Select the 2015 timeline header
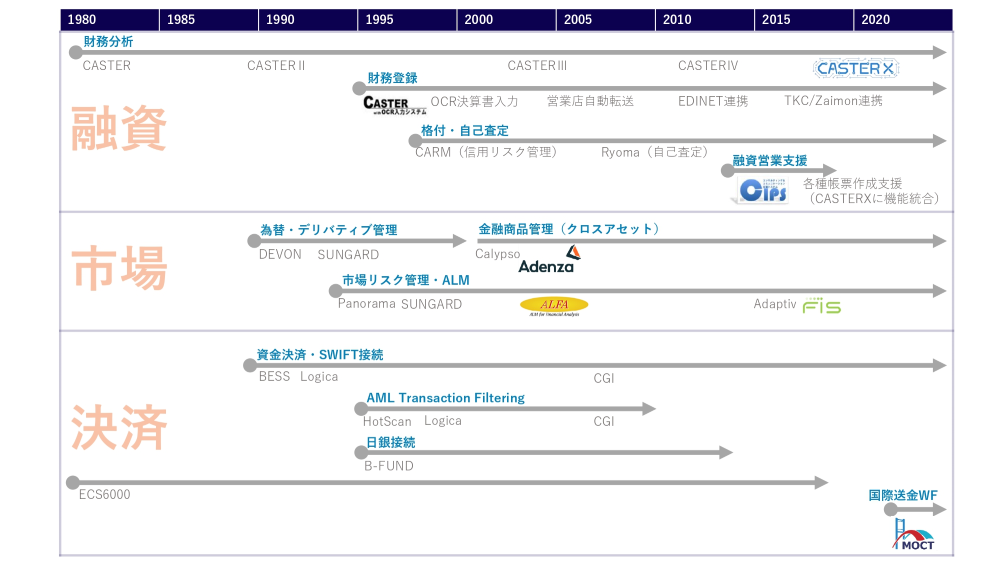This screenshot has height=563, width=1000. tap(804, 20)
